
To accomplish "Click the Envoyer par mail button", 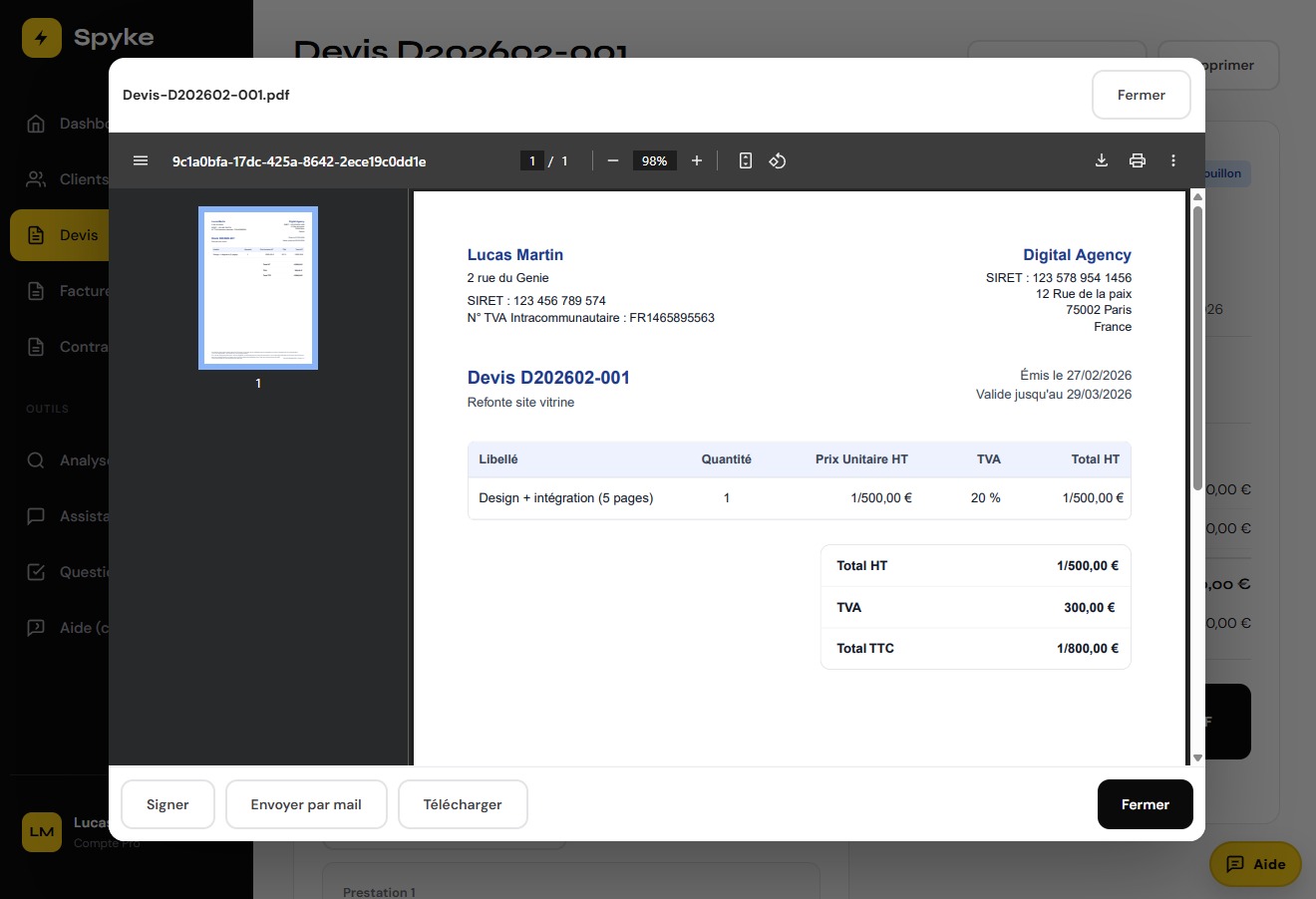I will (x=306, y=804).
